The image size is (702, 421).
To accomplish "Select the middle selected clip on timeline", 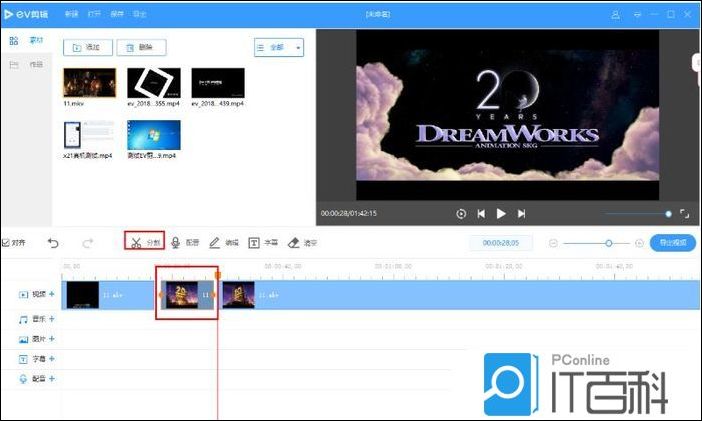I will 188,295.
